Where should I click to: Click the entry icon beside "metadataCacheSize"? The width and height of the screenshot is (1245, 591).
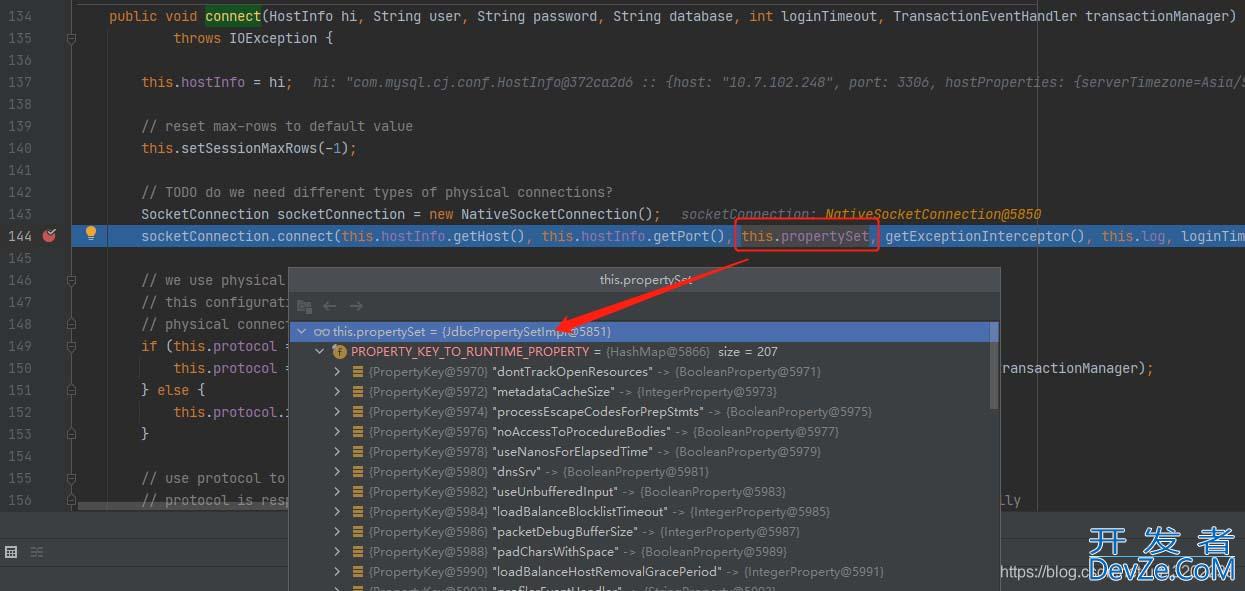[358, 392]
